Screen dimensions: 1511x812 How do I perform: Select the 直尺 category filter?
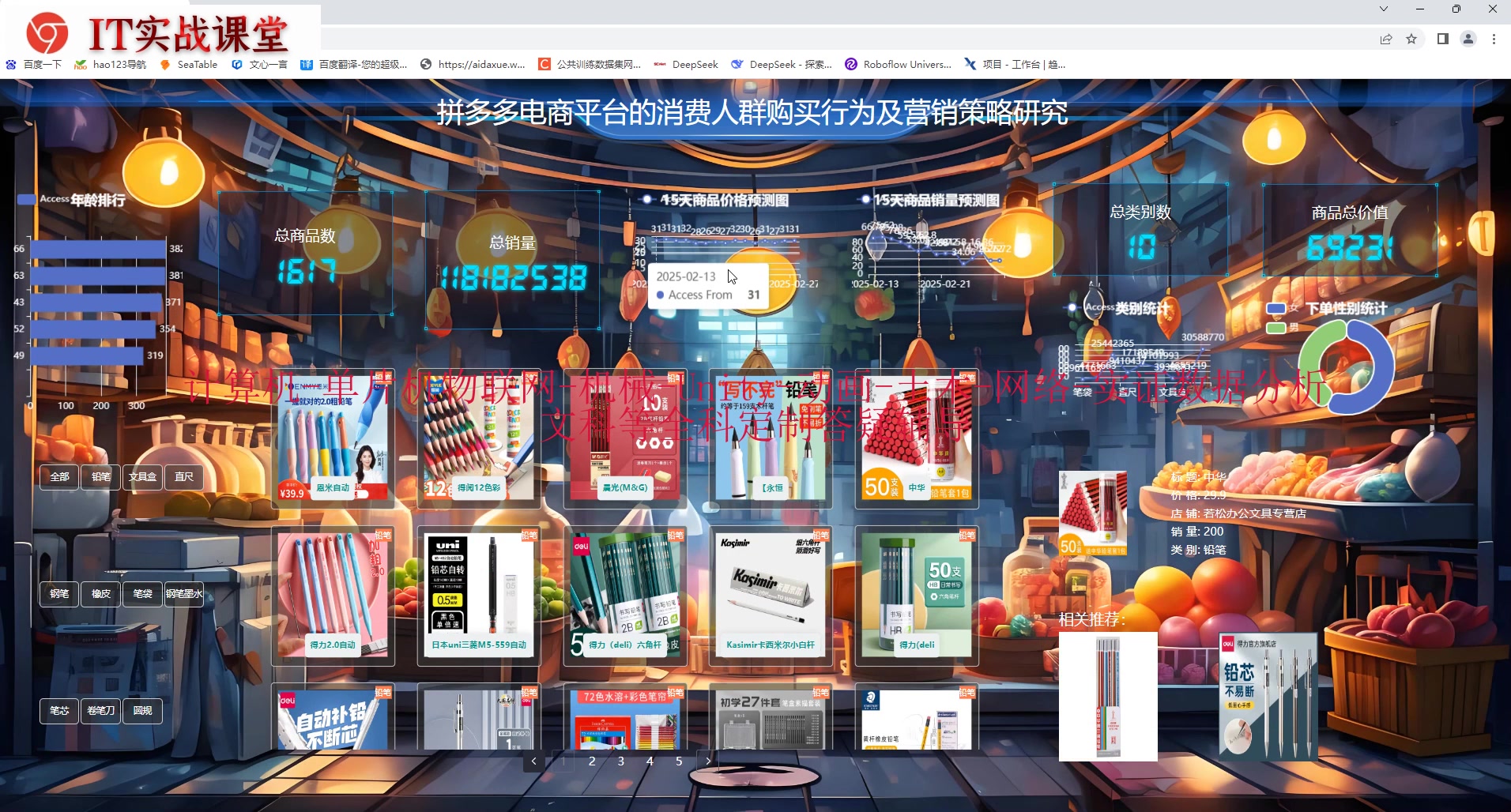coord(184,477)
